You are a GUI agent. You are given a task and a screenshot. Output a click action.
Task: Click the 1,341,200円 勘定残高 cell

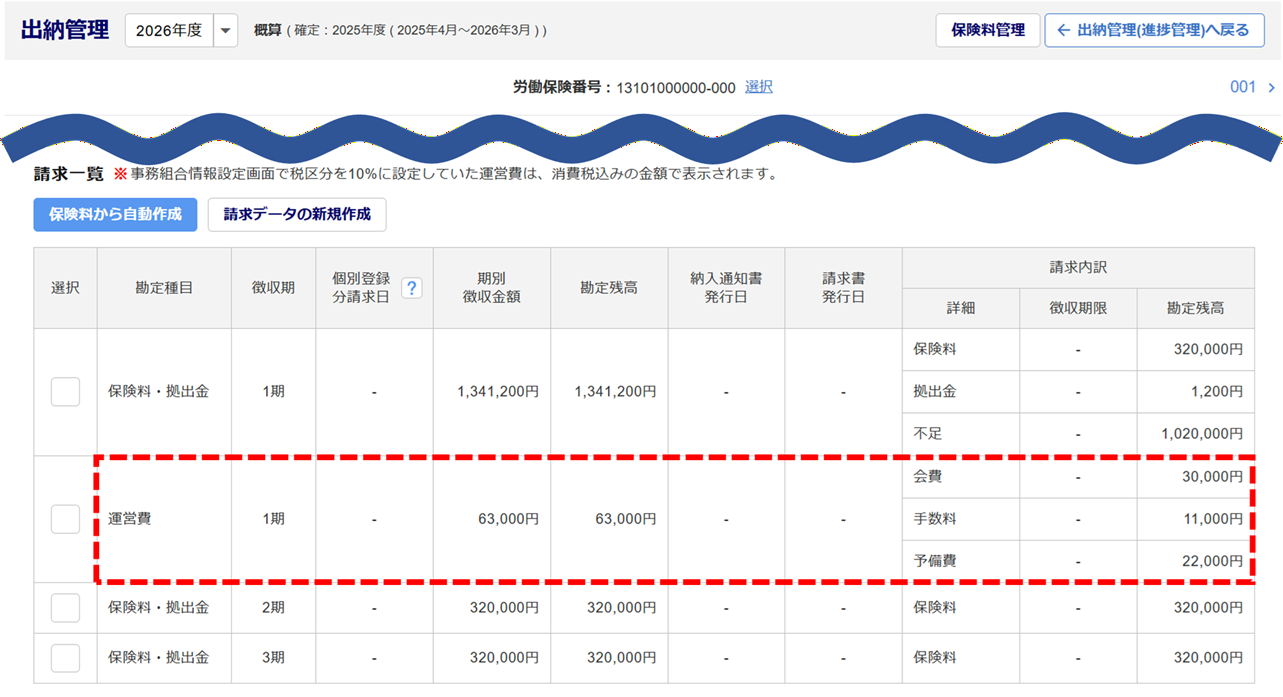pyautogui.click(x=615, y=392)
